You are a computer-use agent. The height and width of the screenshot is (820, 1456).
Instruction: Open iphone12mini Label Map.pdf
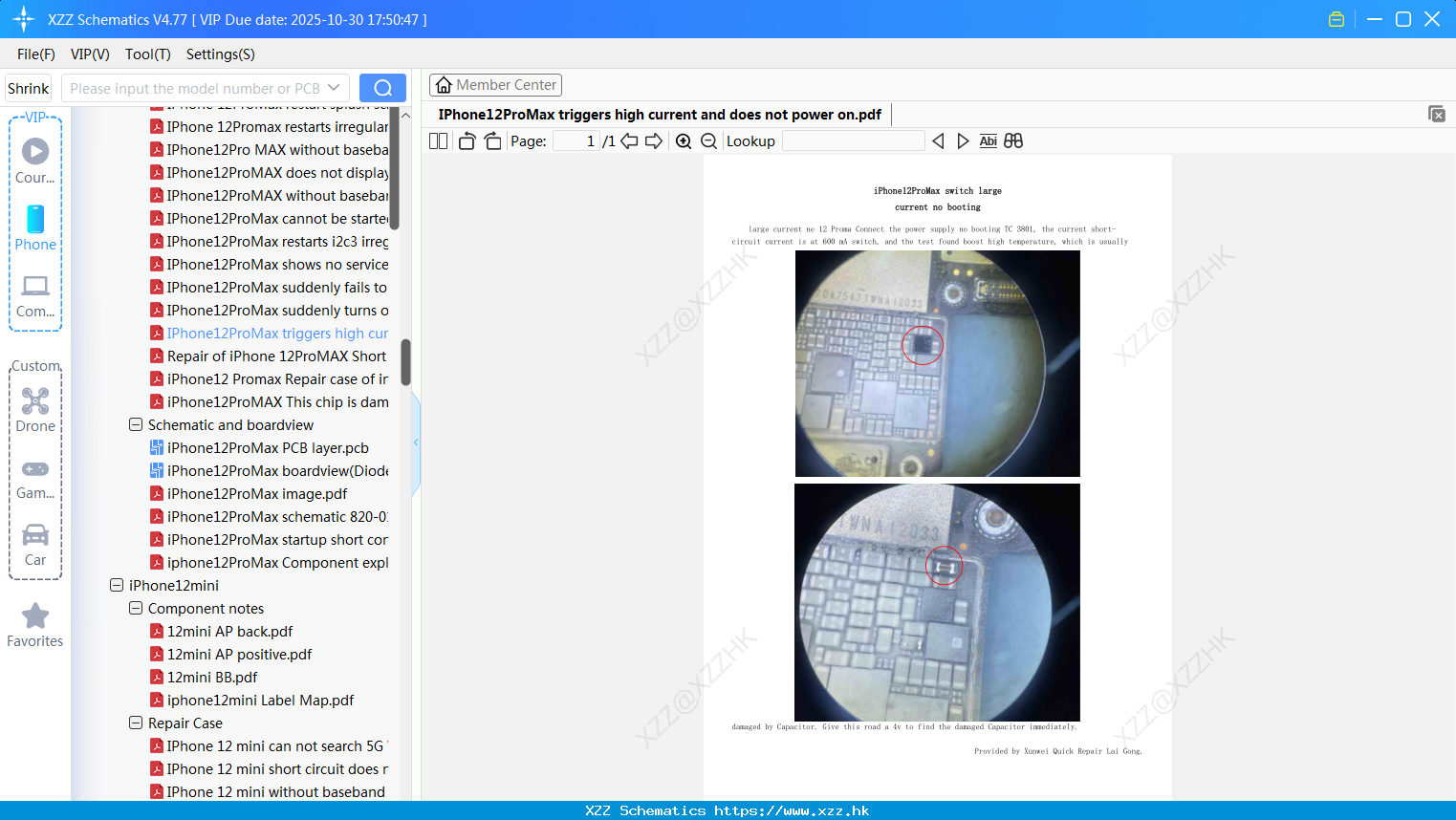(x=260, y=700)
